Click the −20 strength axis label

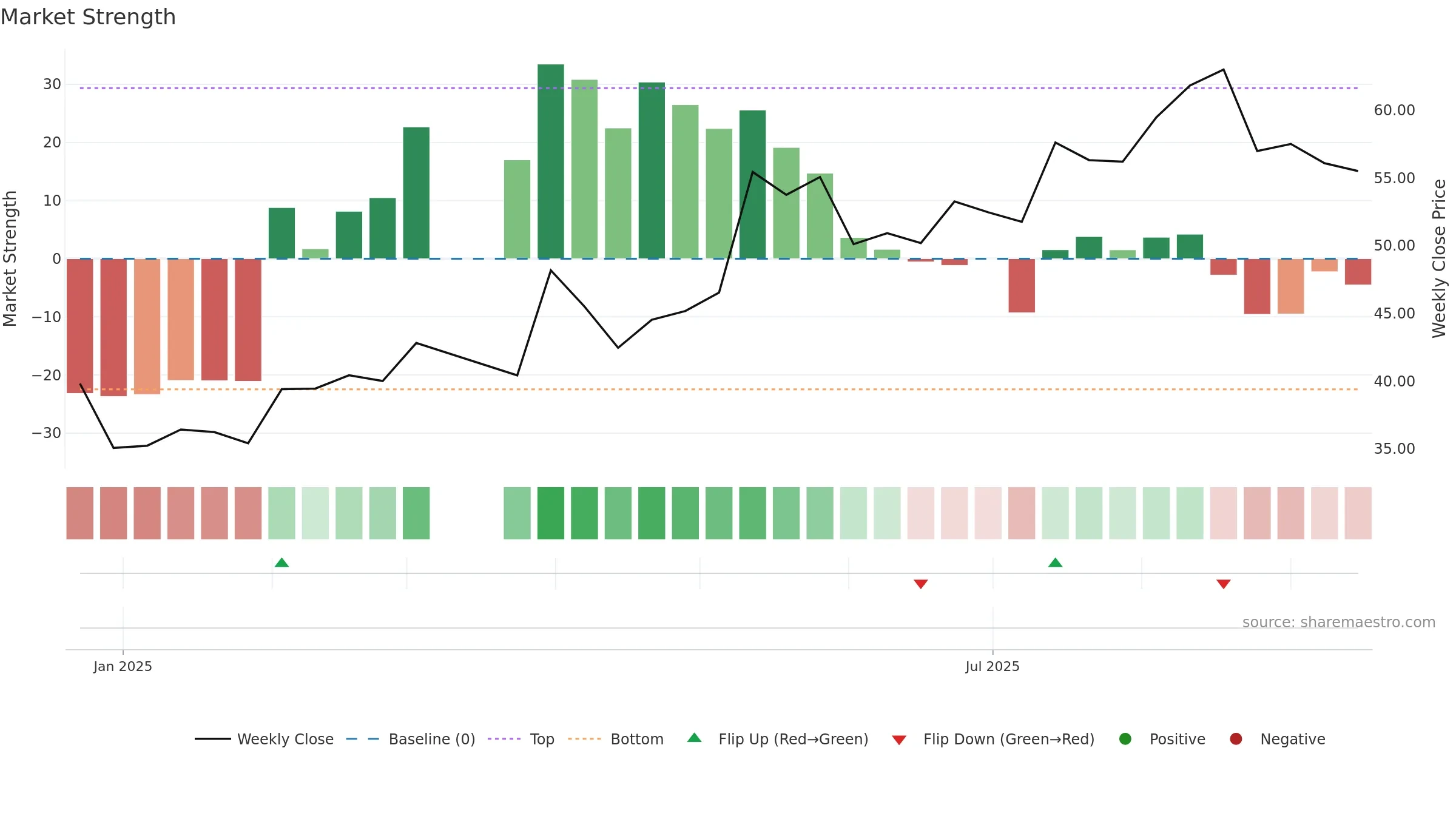tap(47, 375)
